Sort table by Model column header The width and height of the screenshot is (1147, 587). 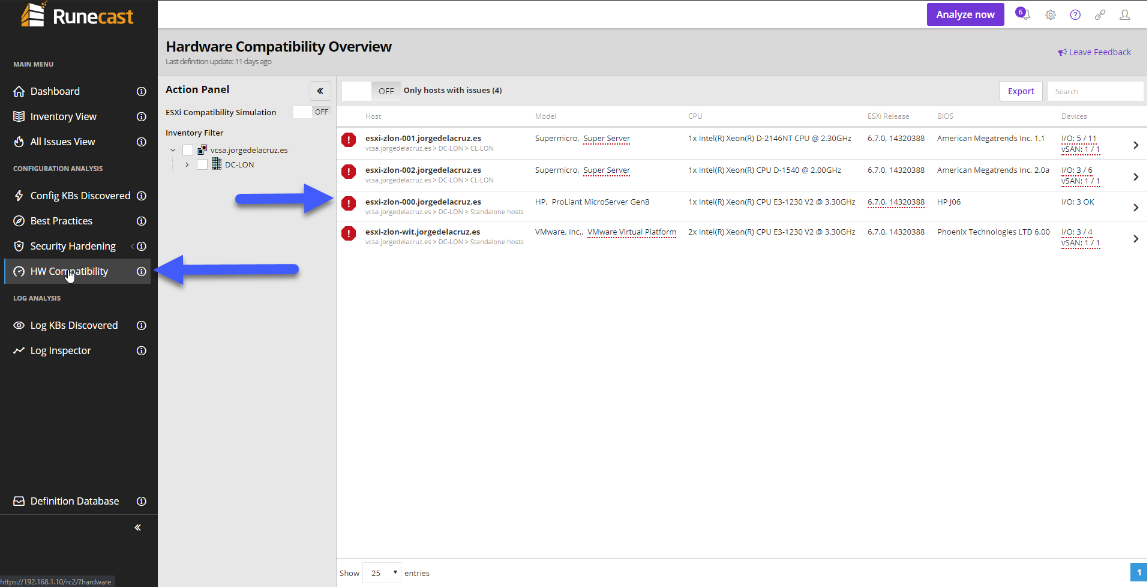(546, 116)
